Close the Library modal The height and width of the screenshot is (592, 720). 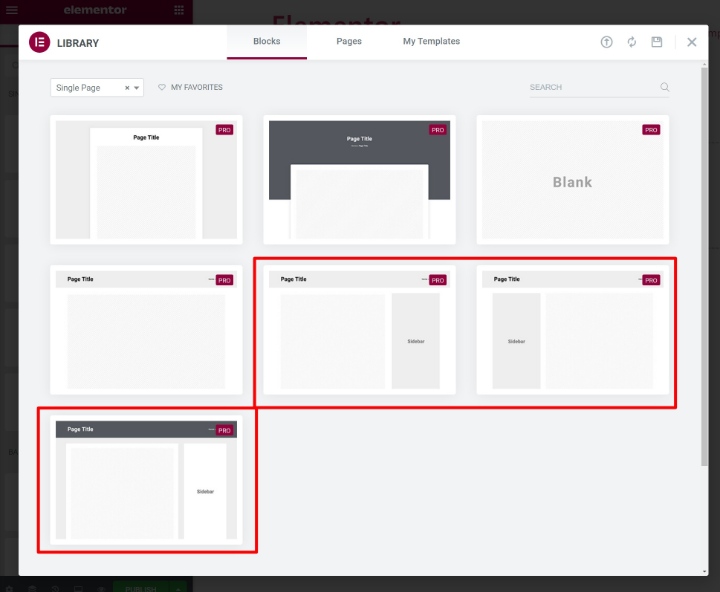[x=692, y=42]
